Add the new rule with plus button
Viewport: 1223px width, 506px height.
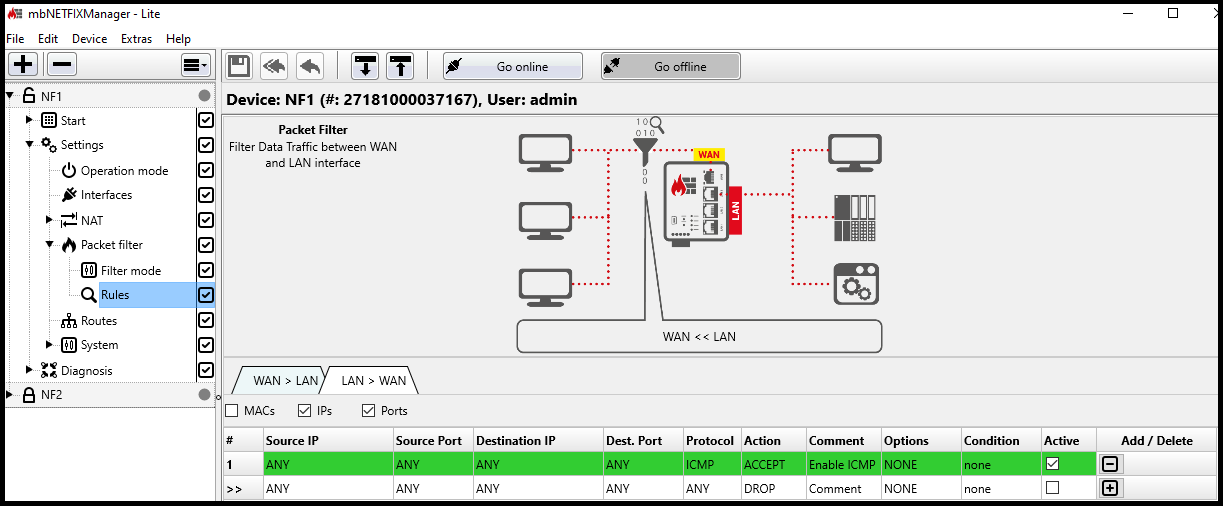coord(1110,488)
